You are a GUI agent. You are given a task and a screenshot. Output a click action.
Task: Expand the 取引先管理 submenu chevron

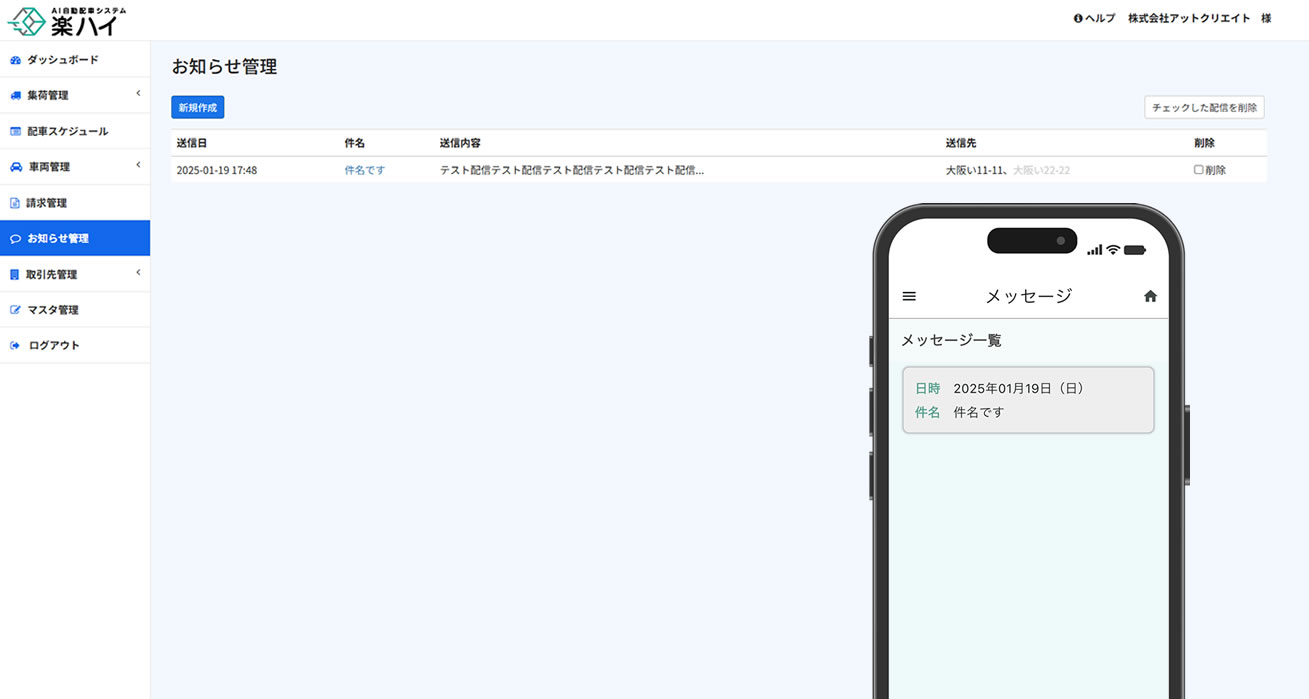[138, 273]
